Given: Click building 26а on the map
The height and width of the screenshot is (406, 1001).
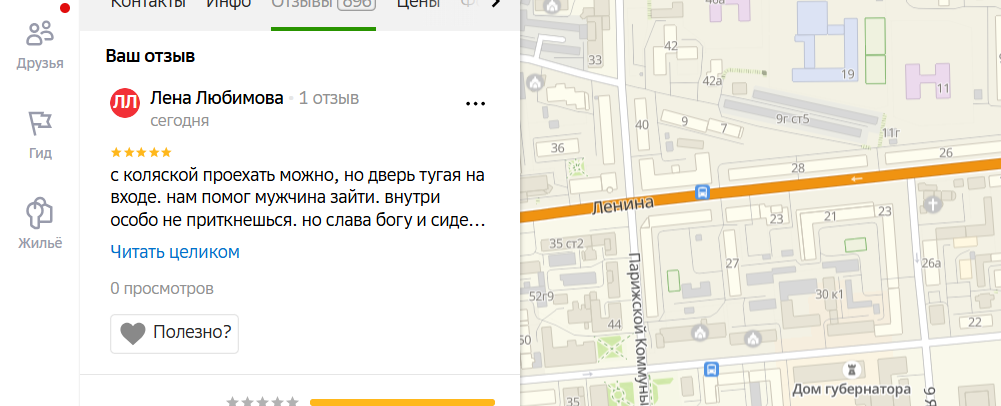Looking at the screenshot, I should [931, 262].
